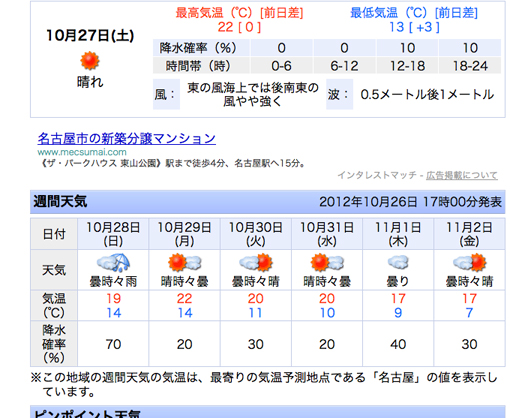This screenshot has width=510, height=418.
Task: Click the wave text 0.5メートル後1メートル
Action: coord(427,94)
